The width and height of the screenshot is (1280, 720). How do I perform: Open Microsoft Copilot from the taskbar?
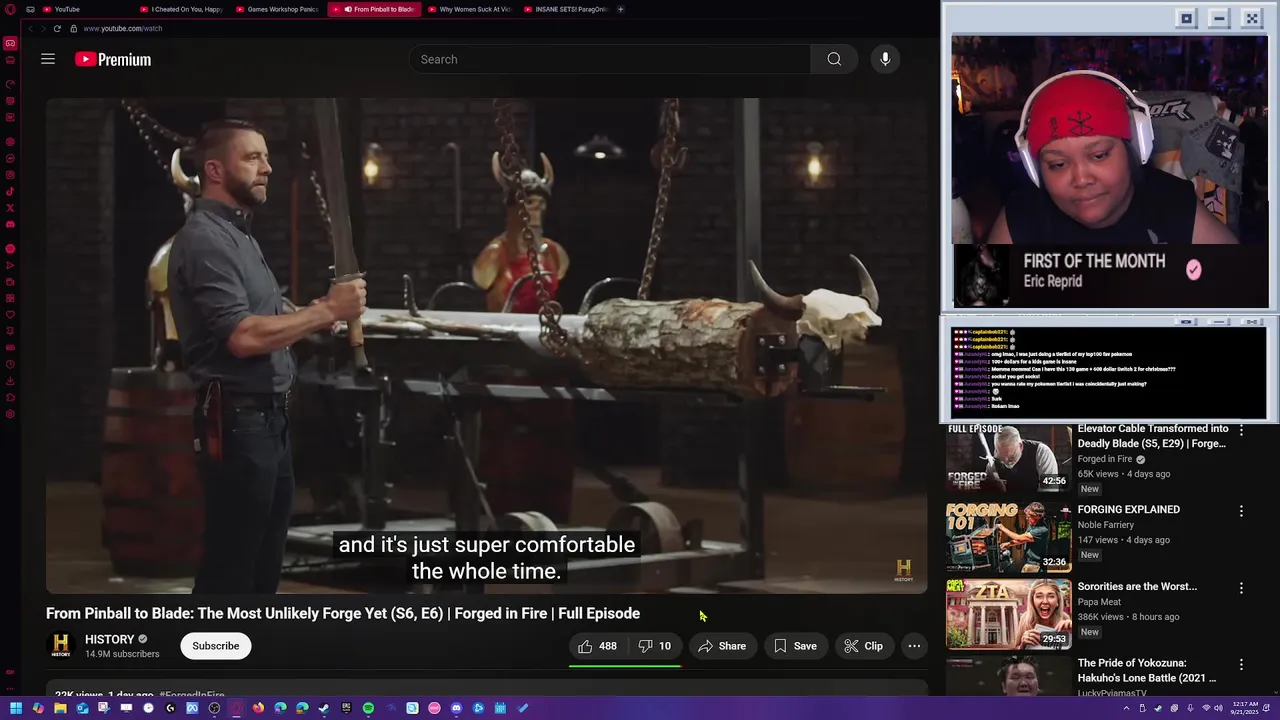[x=38, y=708]
